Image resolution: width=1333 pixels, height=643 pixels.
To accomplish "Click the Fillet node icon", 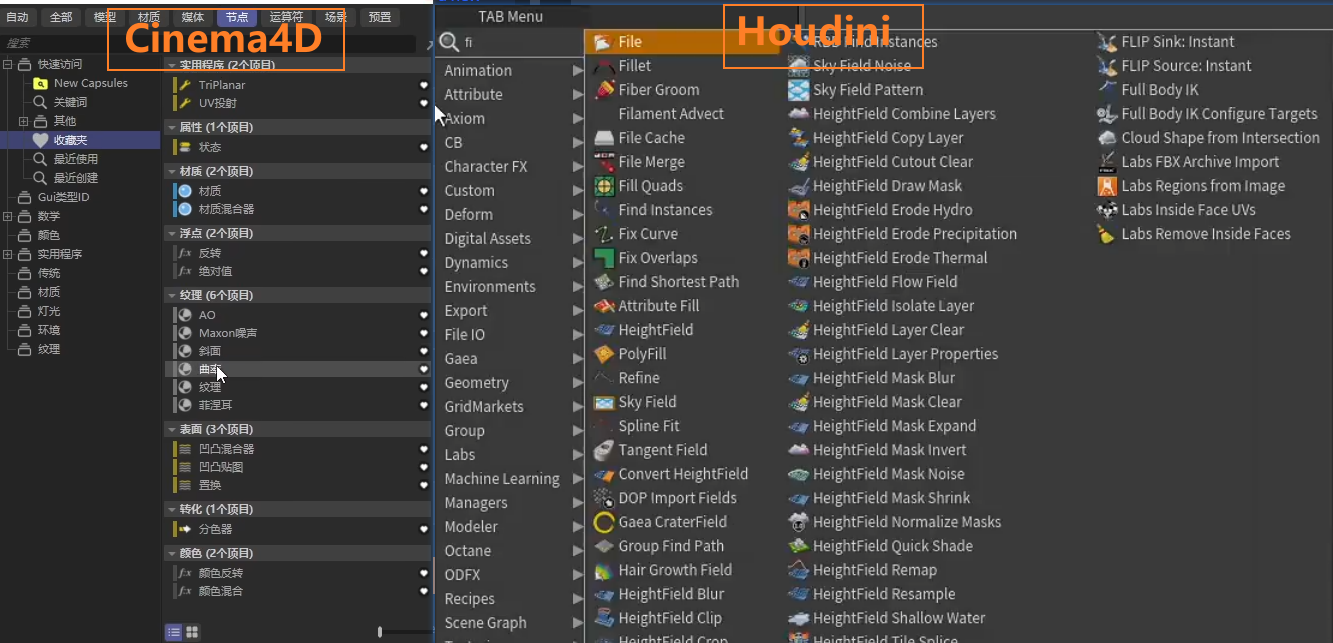I will (x=603, y=66).
